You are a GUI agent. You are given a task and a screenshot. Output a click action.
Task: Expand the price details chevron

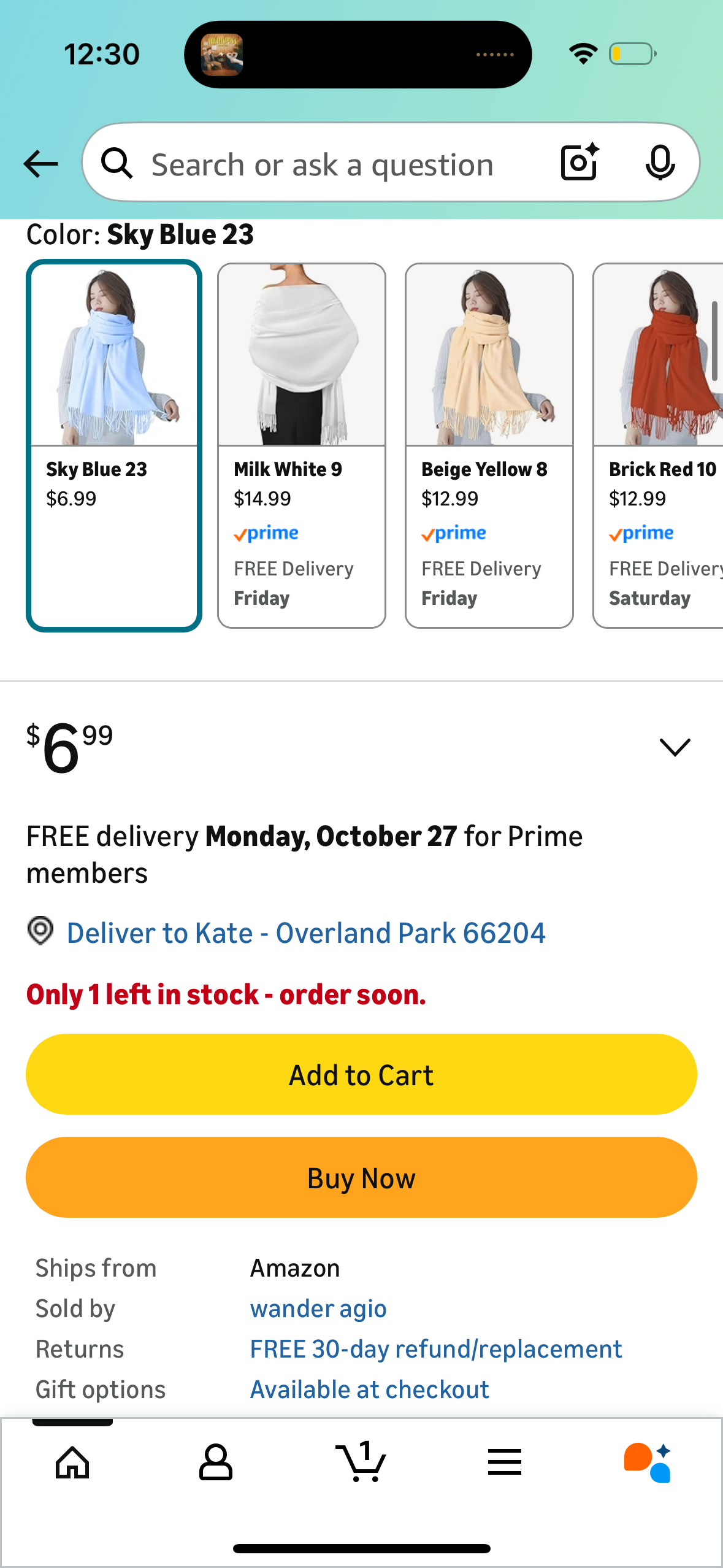point(675,747)
